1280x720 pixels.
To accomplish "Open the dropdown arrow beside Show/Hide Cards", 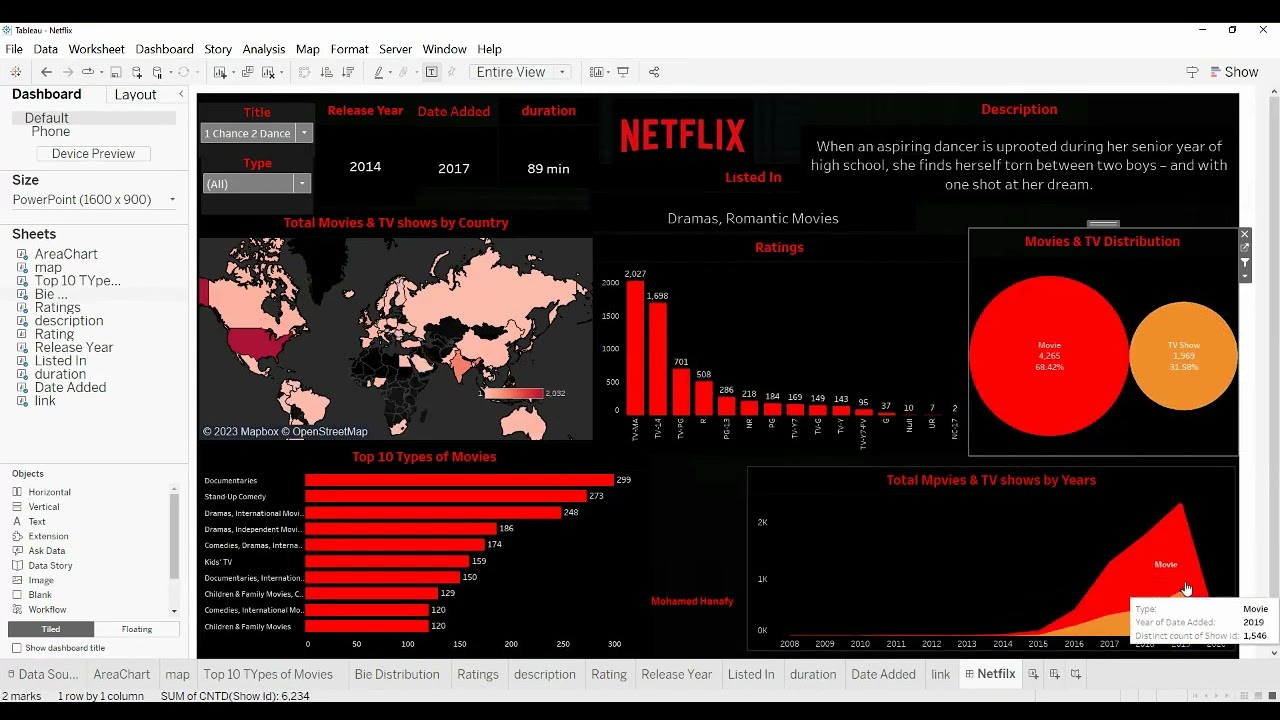I will coord(607,72).
